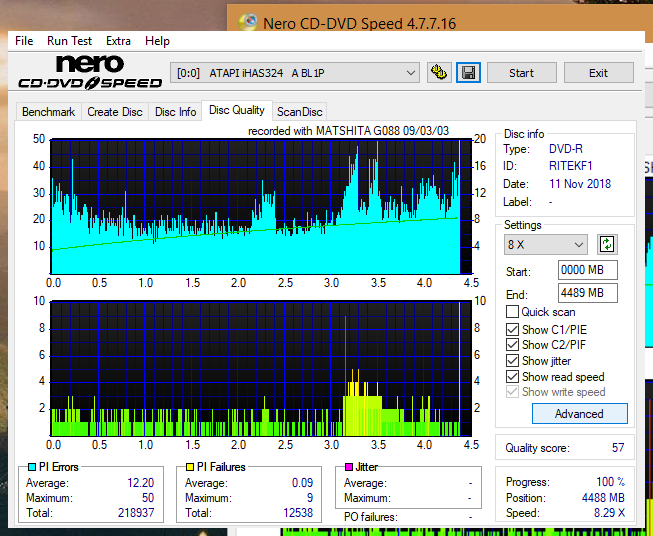
Task: Click the End position field 4489 MB
Action: coord(588,293)
